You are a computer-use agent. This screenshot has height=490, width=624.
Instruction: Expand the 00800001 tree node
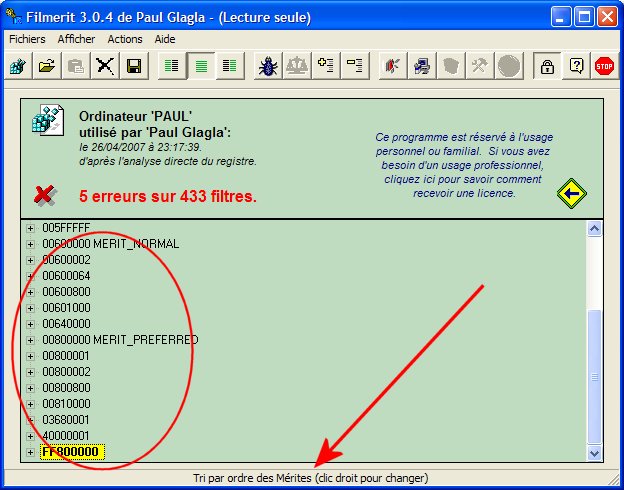[30, 356]
